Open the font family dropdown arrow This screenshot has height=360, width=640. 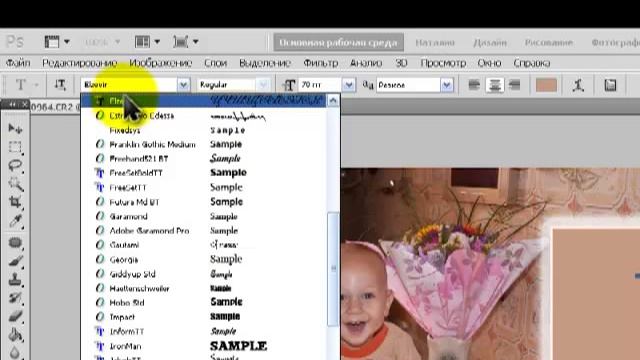(183, 85)
